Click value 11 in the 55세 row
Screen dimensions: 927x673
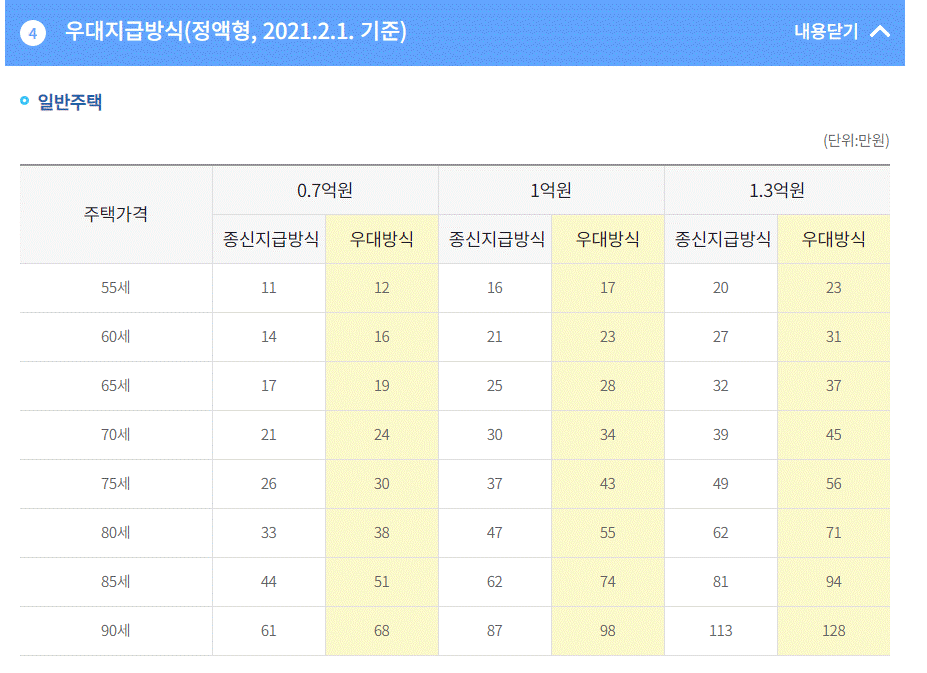pyautogui.click(x=269, y=288)
